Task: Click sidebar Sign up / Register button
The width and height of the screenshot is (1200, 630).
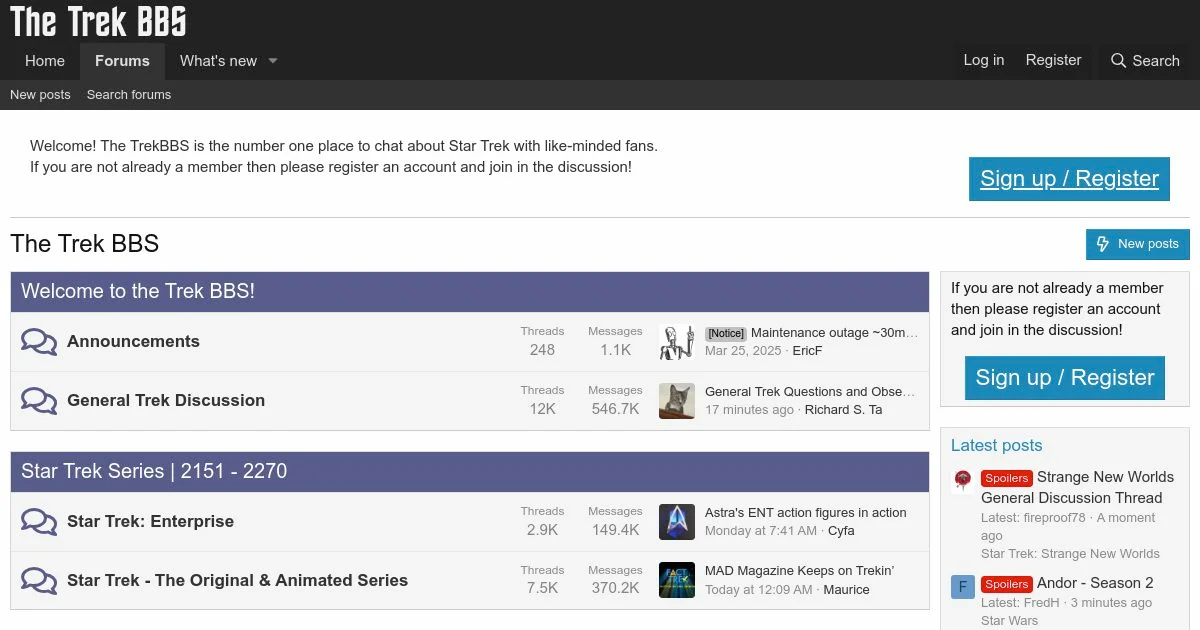Action: (x=1065, y=378)
